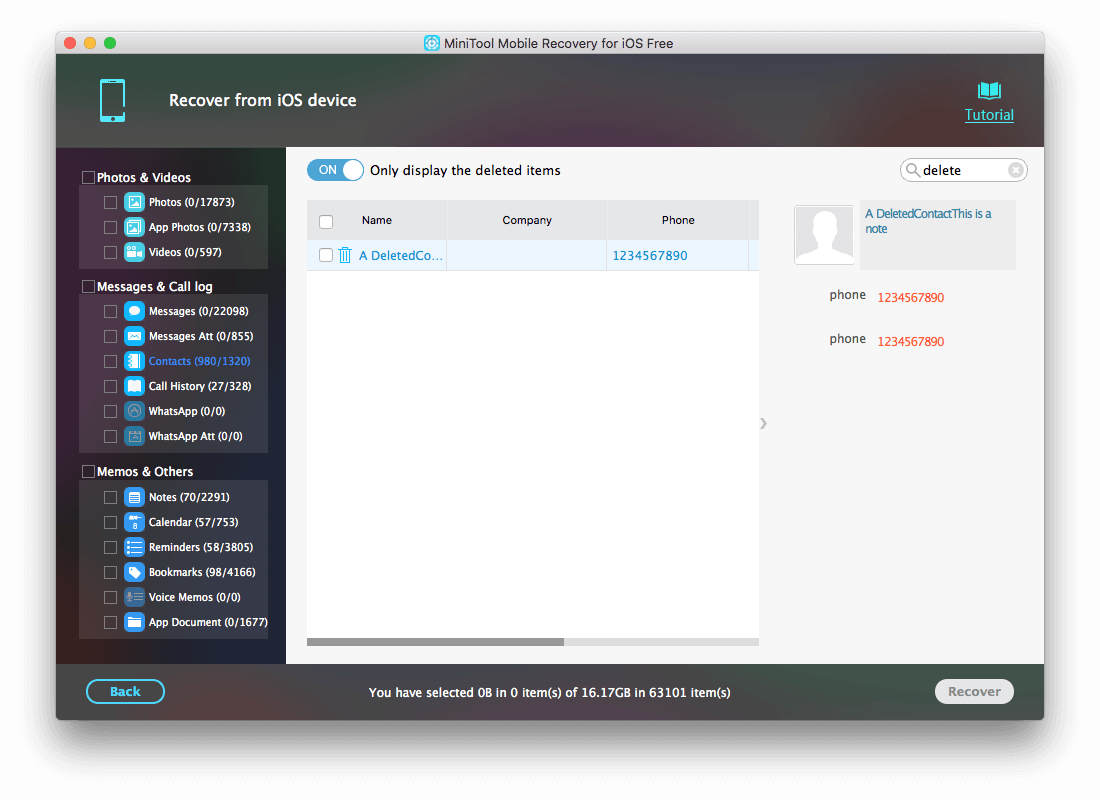Click the Notes icon
The height and width of the screenshot is (800, 1100).
[x=134, y=497]
